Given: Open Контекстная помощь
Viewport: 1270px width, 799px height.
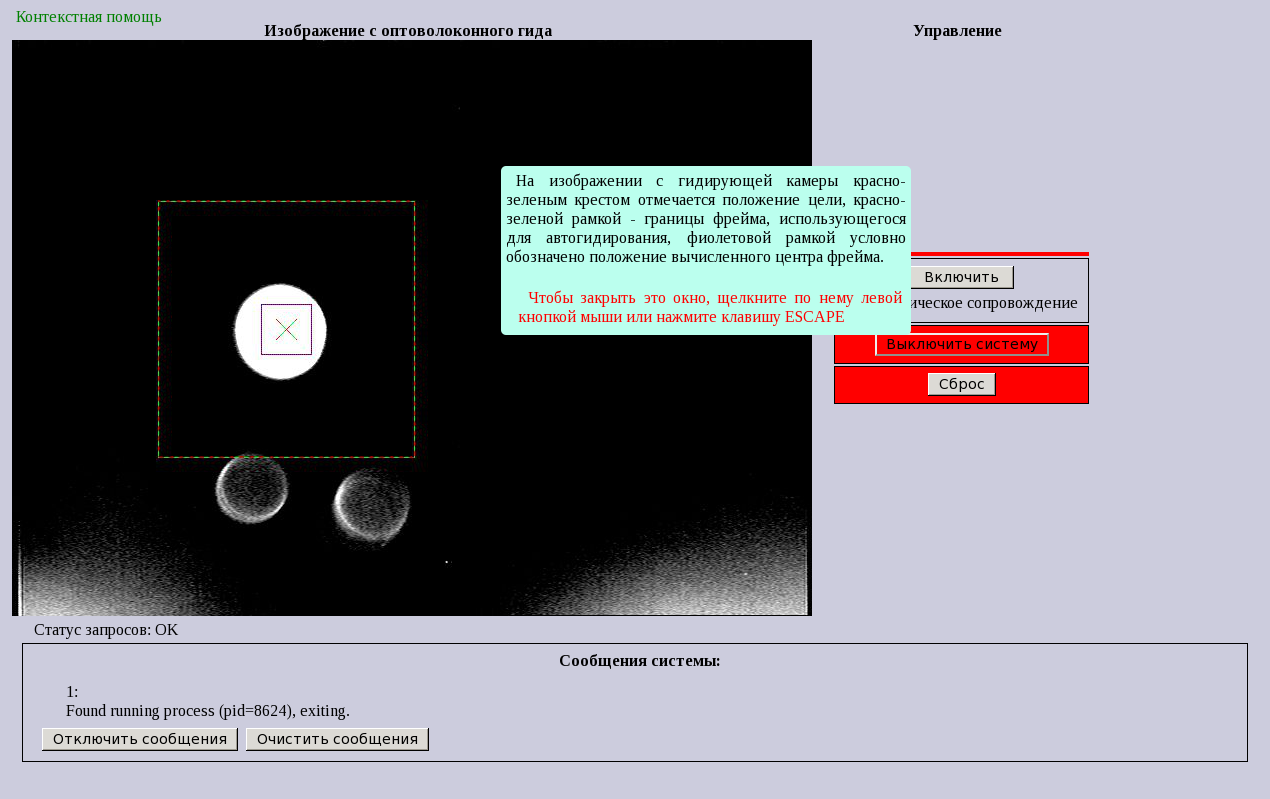Looking at the screenshot, I should tap(88, 16).
